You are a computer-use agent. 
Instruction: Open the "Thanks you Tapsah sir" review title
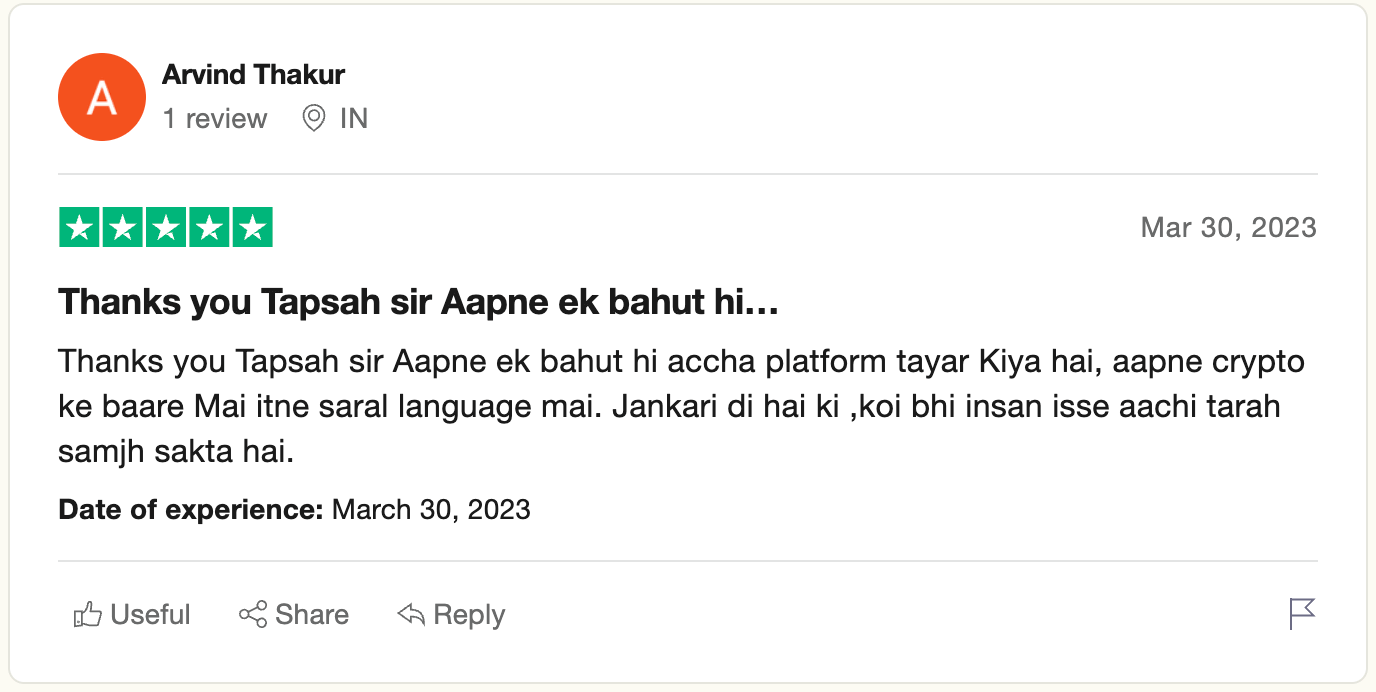pos(418,302)
